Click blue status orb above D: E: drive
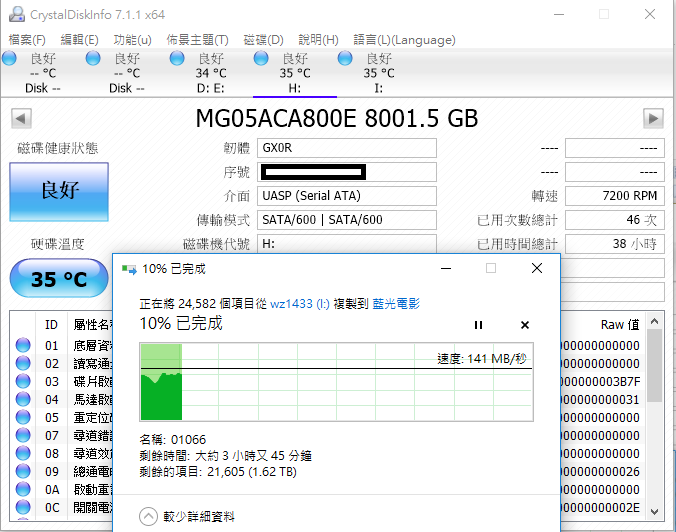The height and width of the screenshot is (532, 676). [x=177, y=58]
